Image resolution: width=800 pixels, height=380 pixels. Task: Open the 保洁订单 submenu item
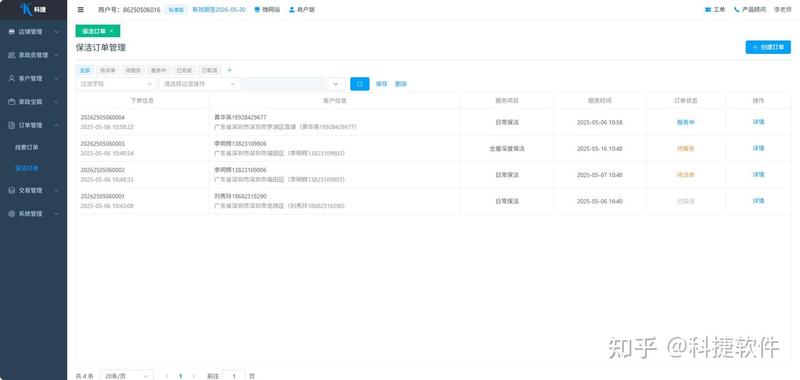click(x=27, y=168)
